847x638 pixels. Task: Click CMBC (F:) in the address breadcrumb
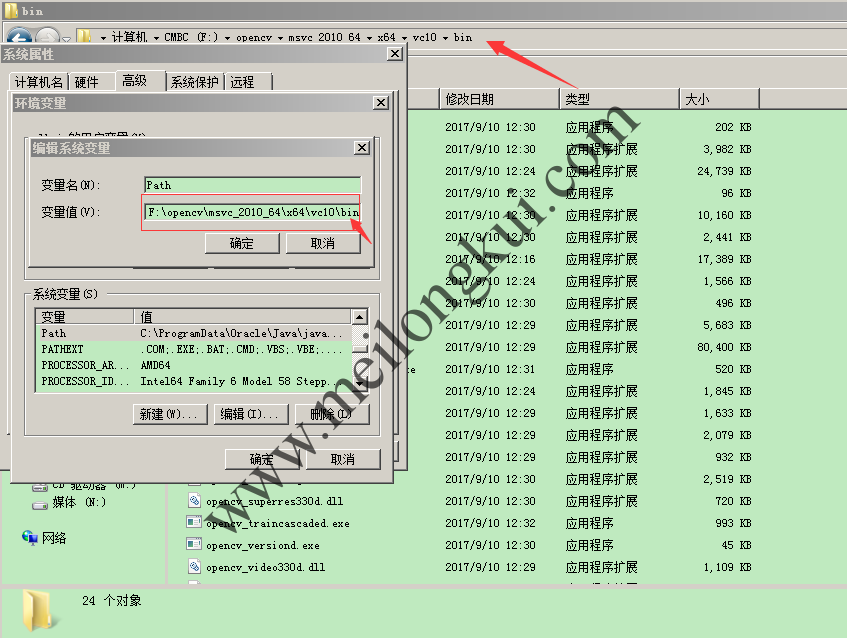pyautogui.click(x=191, y=37)
